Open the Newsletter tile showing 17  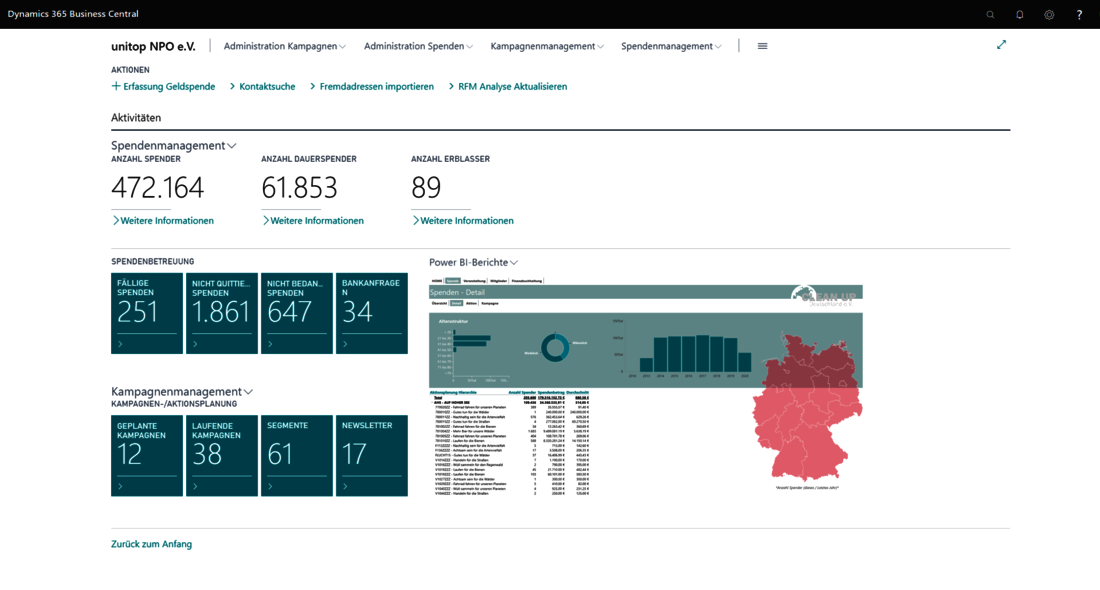(x=372, y=456)
